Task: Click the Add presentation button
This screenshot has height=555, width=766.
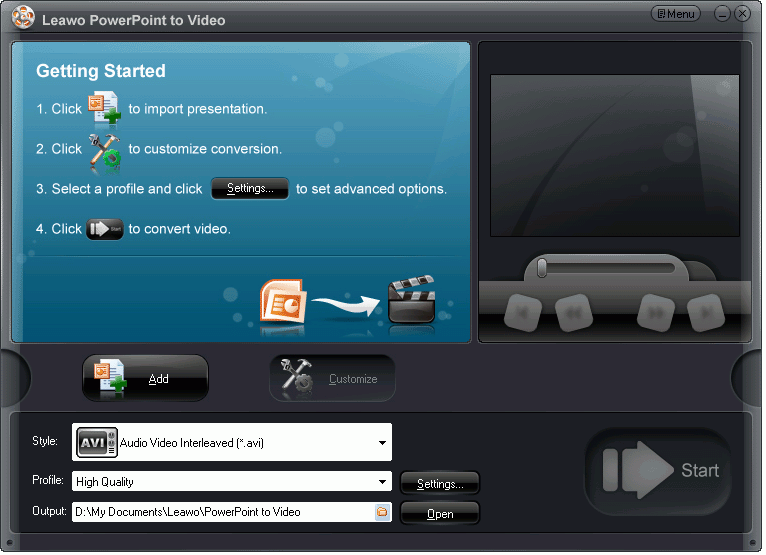Action: click(146, 379)
